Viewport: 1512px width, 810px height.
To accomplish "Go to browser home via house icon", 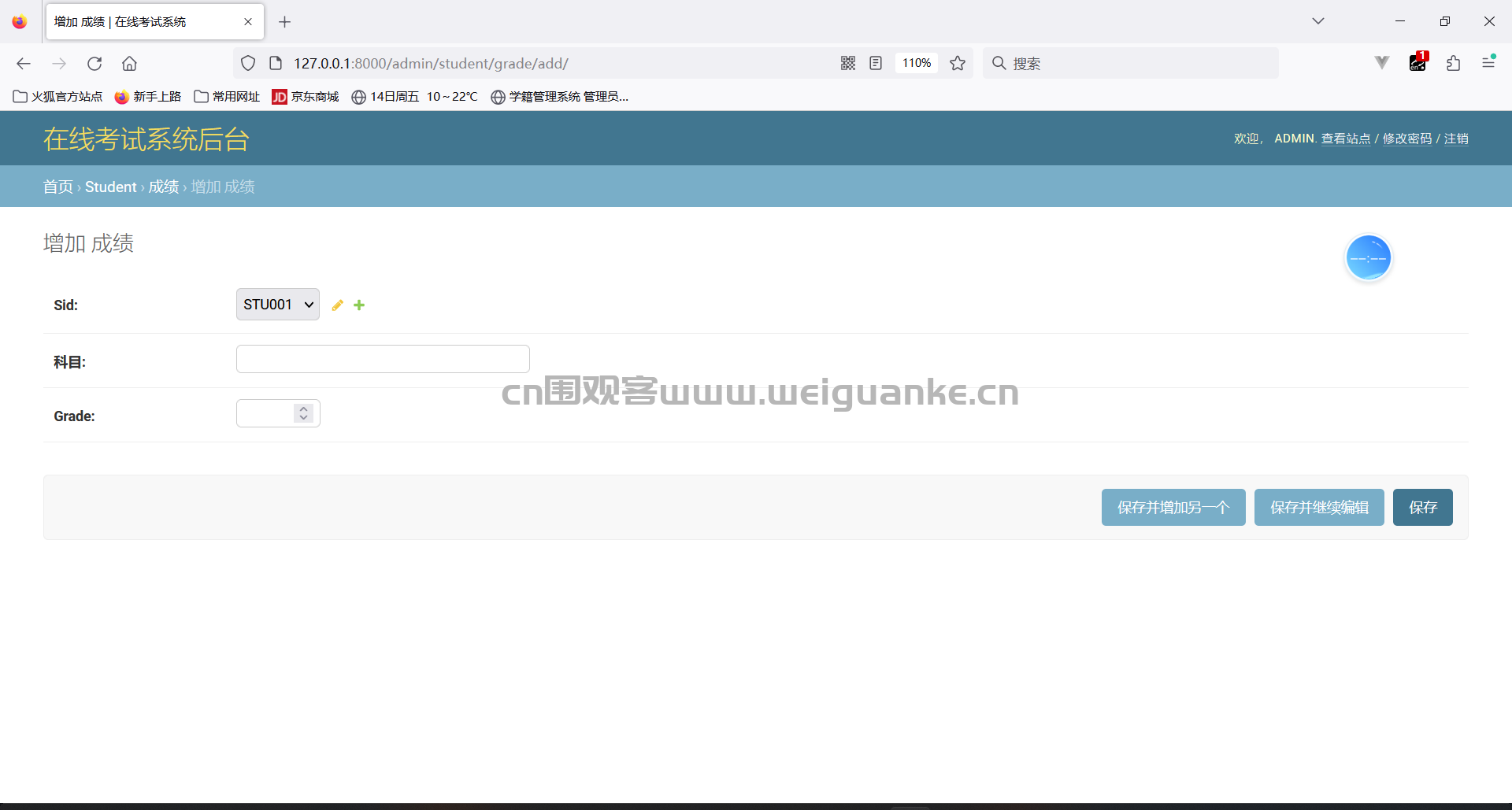I will point(130,64).
